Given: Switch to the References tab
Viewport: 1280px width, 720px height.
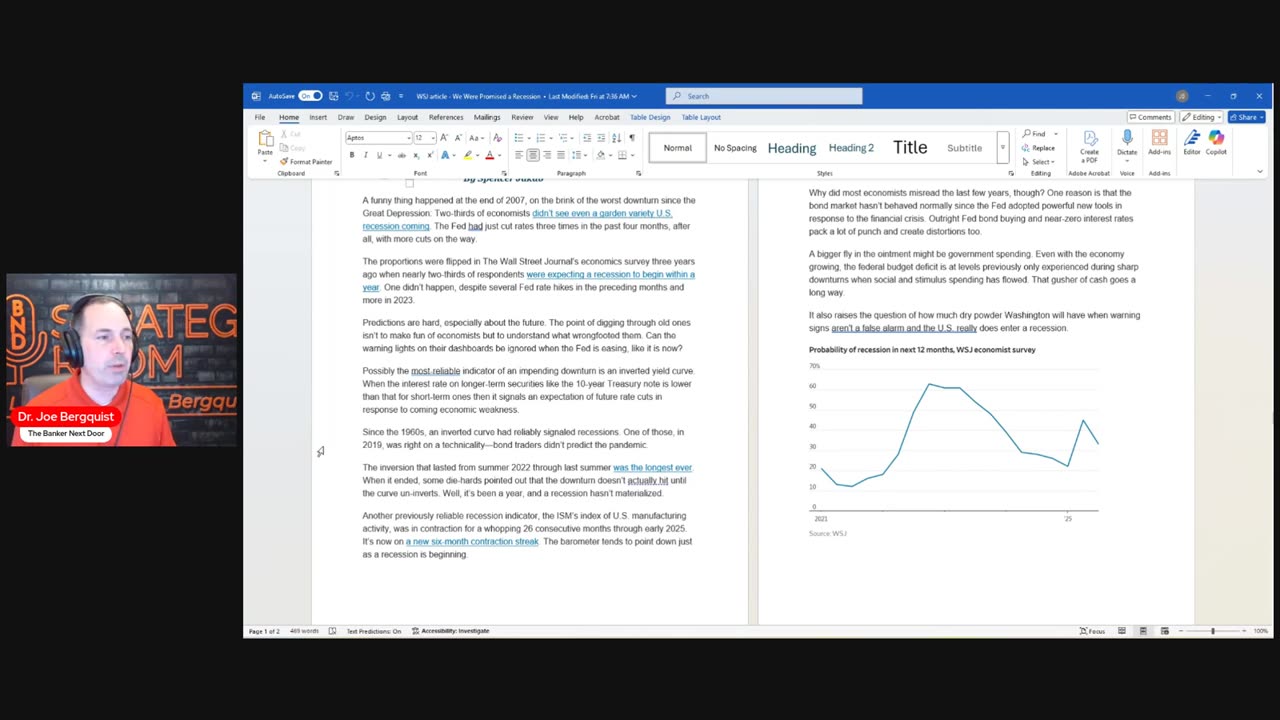Looking at the screenshot, I should tap(446, 117).
